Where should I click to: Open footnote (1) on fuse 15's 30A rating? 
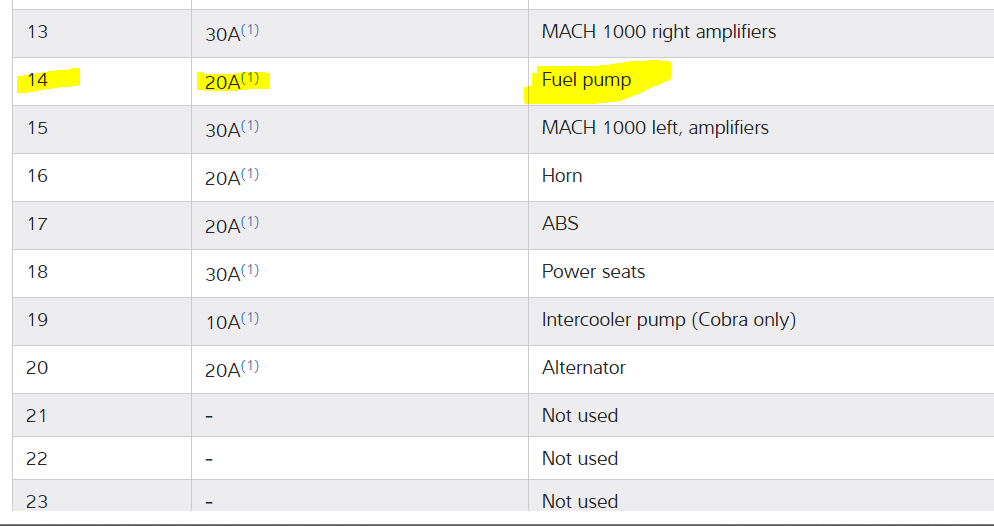click(x=250, y=126)
